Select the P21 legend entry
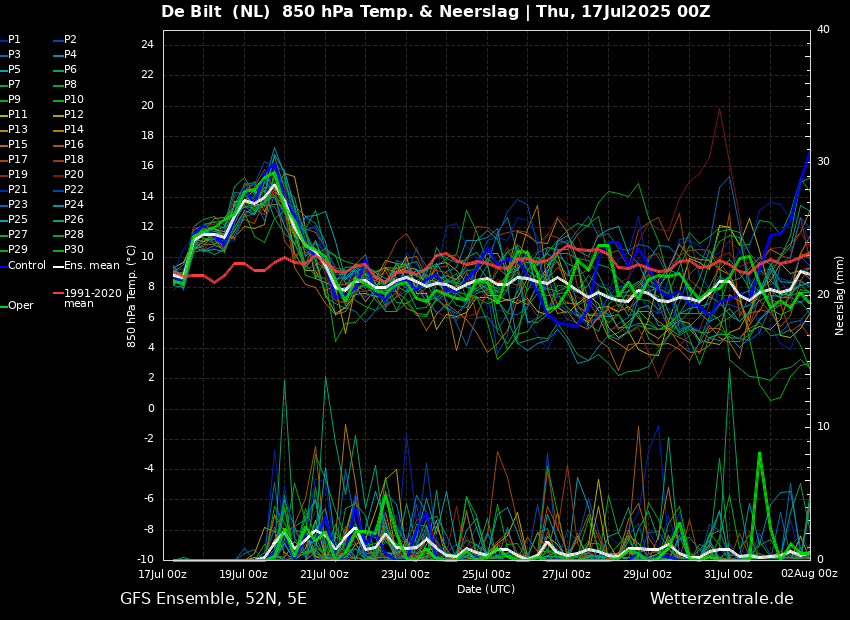850x620 pixels. [x=14, y=190]
